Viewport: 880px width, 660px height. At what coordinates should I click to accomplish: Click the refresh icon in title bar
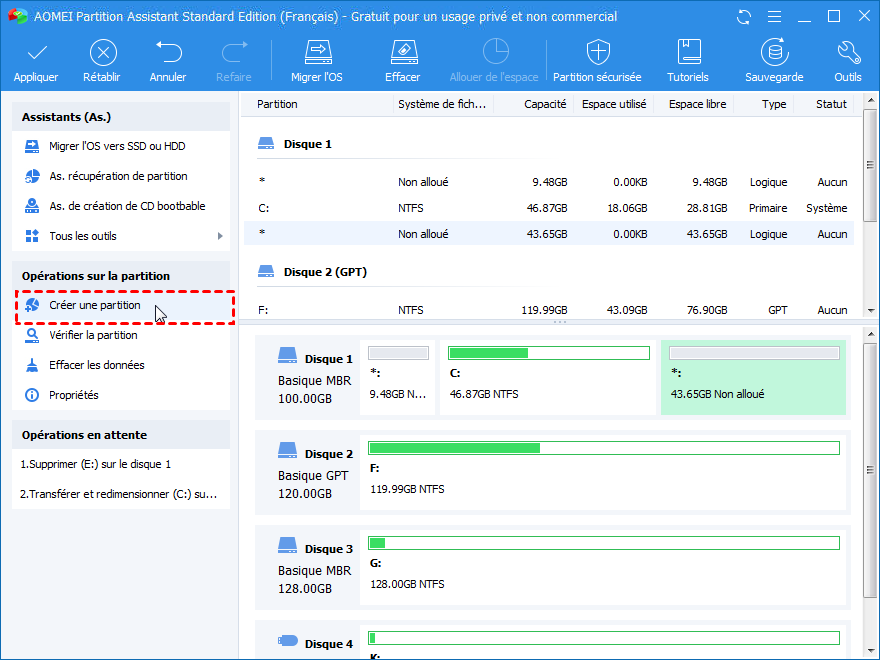pos(743,17)
